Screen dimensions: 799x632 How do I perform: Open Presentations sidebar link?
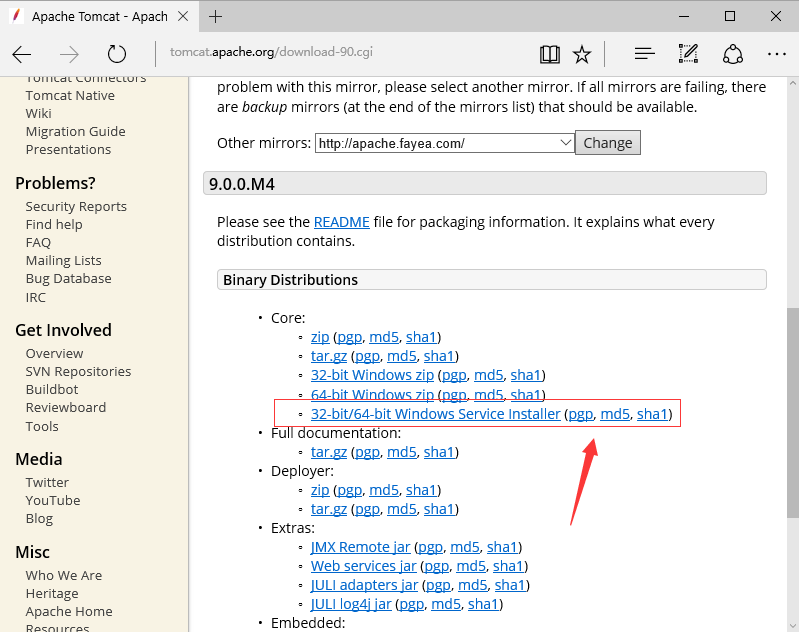[x=68, y=150]
